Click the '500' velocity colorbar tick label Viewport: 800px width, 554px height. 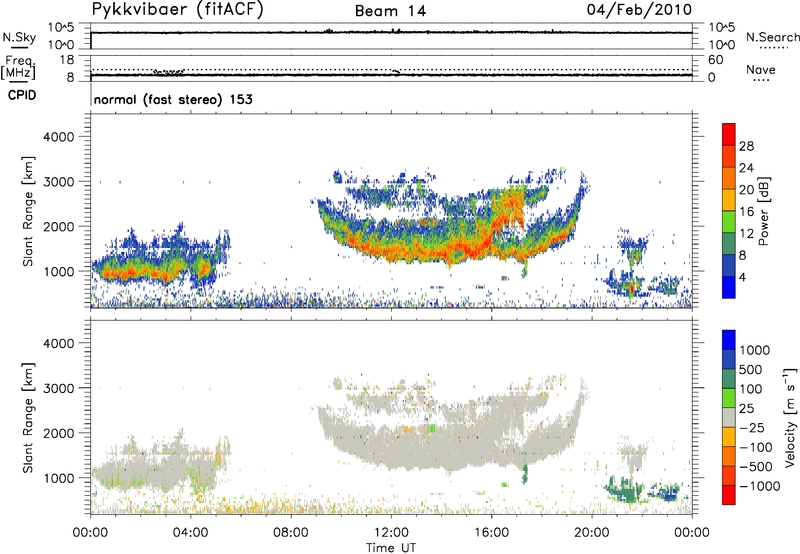pos(751,369)
